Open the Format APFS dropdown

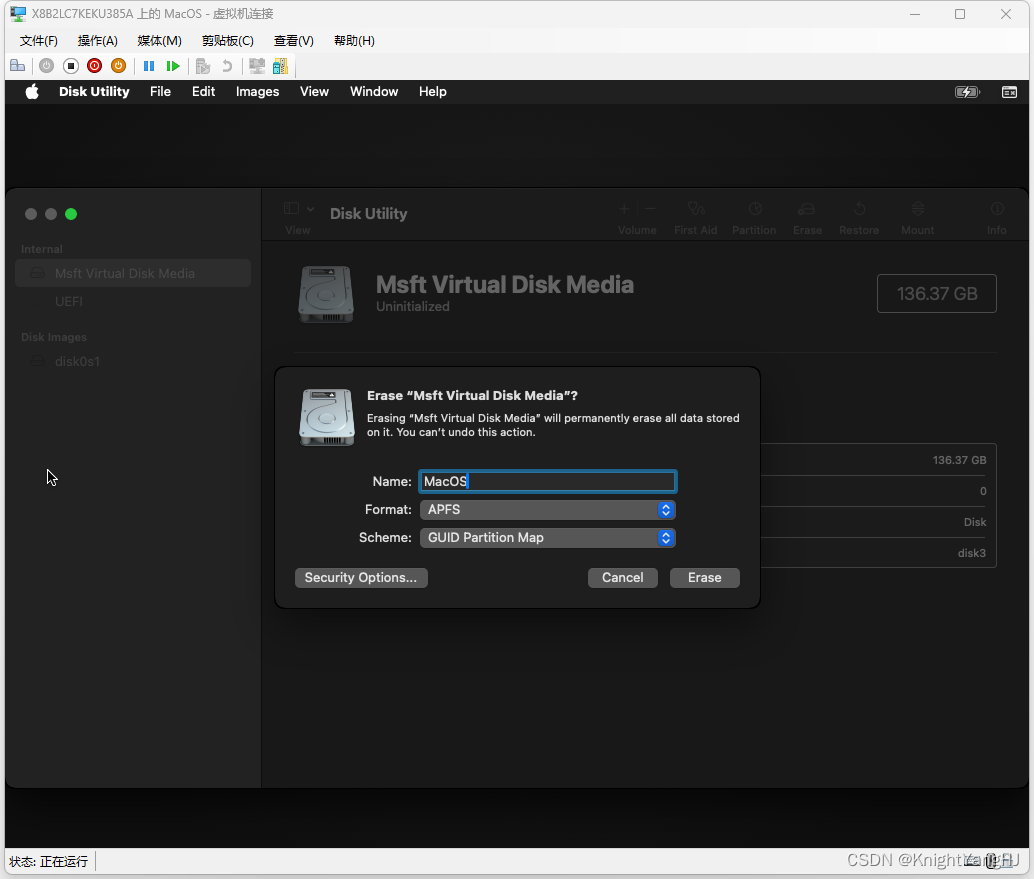547,510
